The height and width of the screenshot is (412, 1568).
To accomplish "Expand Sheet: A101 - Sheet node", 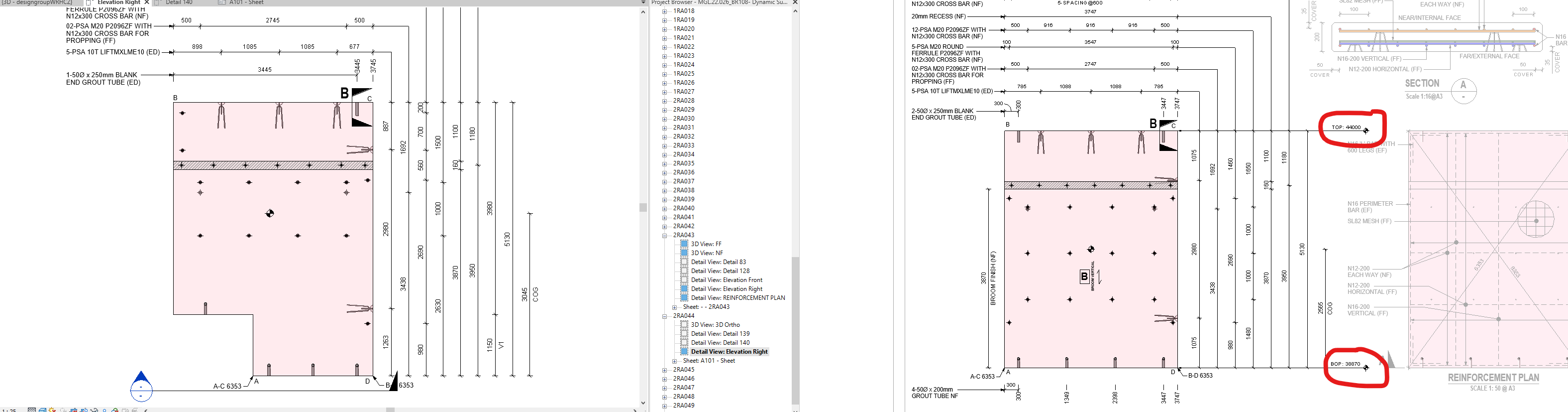I will point(674,361).
